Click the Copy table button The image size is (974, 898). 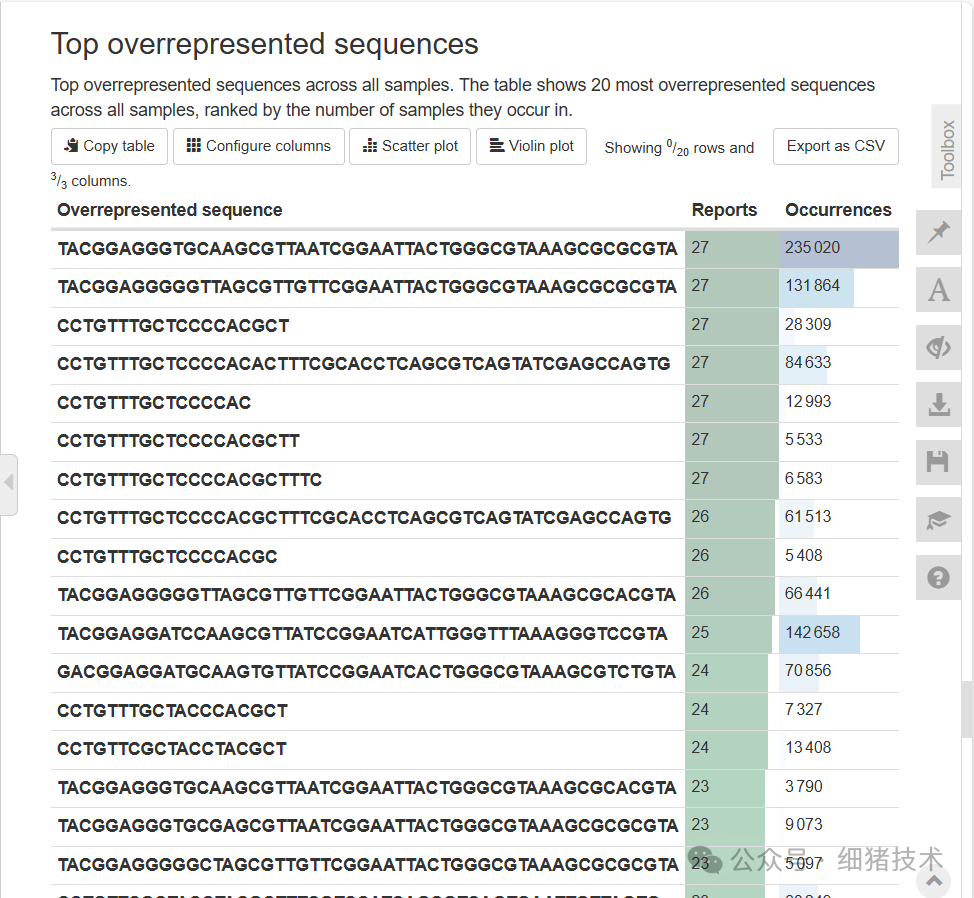tap(110, 146)
